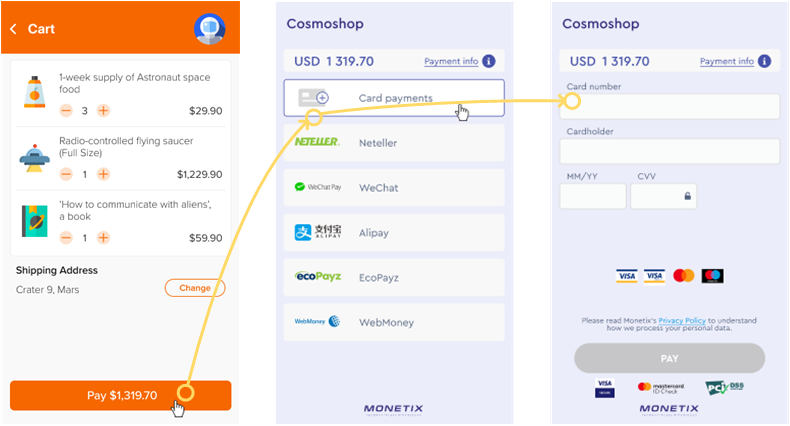
Task: Pick Alipay as payment method
Action: pyautogui.click(x=394, y=233)
